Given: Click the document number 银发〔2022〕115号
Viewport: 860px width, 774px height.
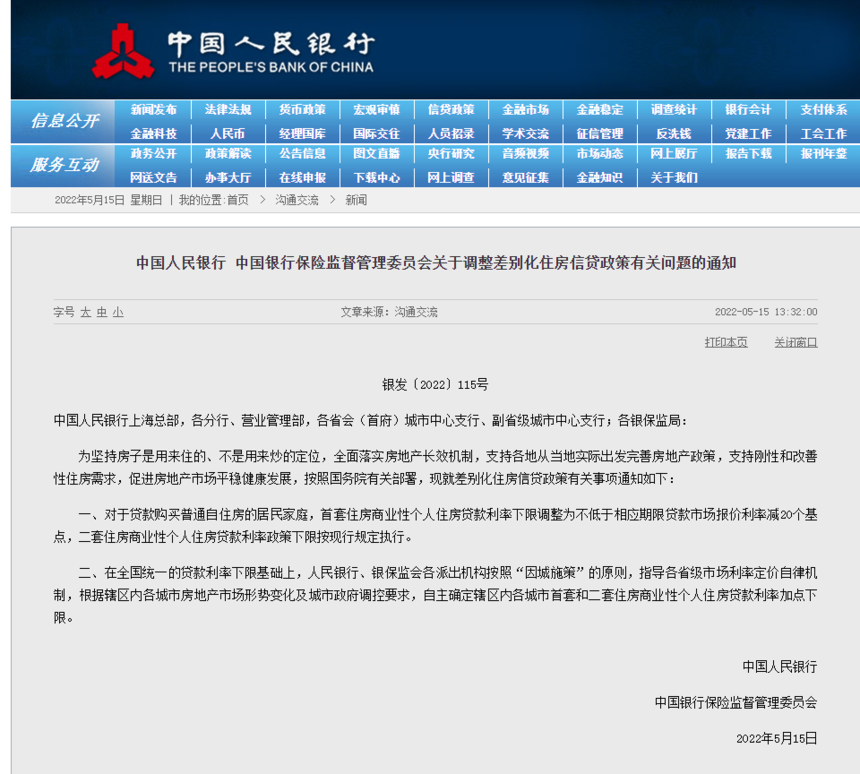Looking at the screenshot, I should coord(435,385).
